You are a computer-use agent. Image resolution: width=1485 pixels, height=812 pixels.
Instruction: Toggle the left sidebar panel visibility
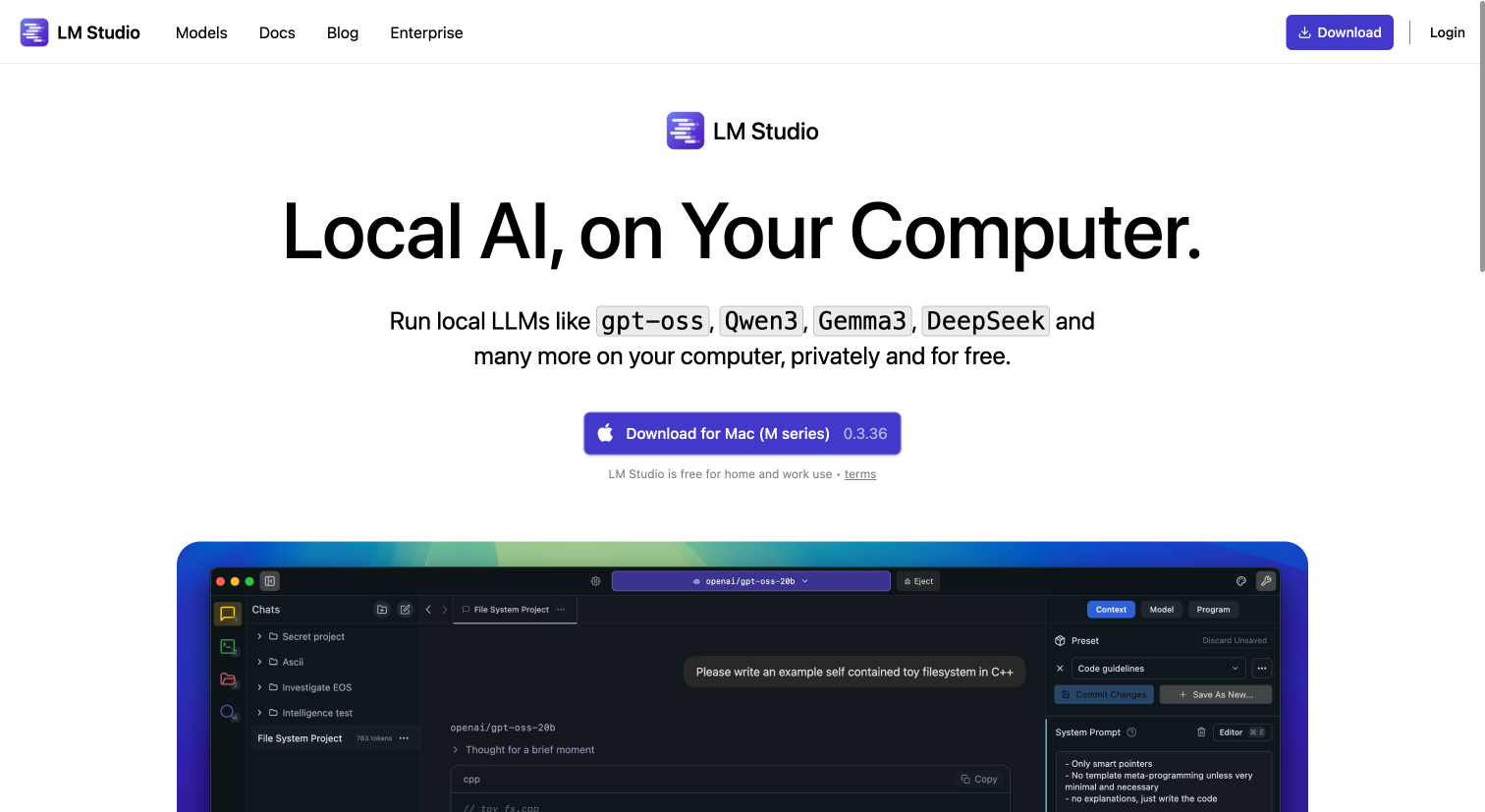coord(270,580)
